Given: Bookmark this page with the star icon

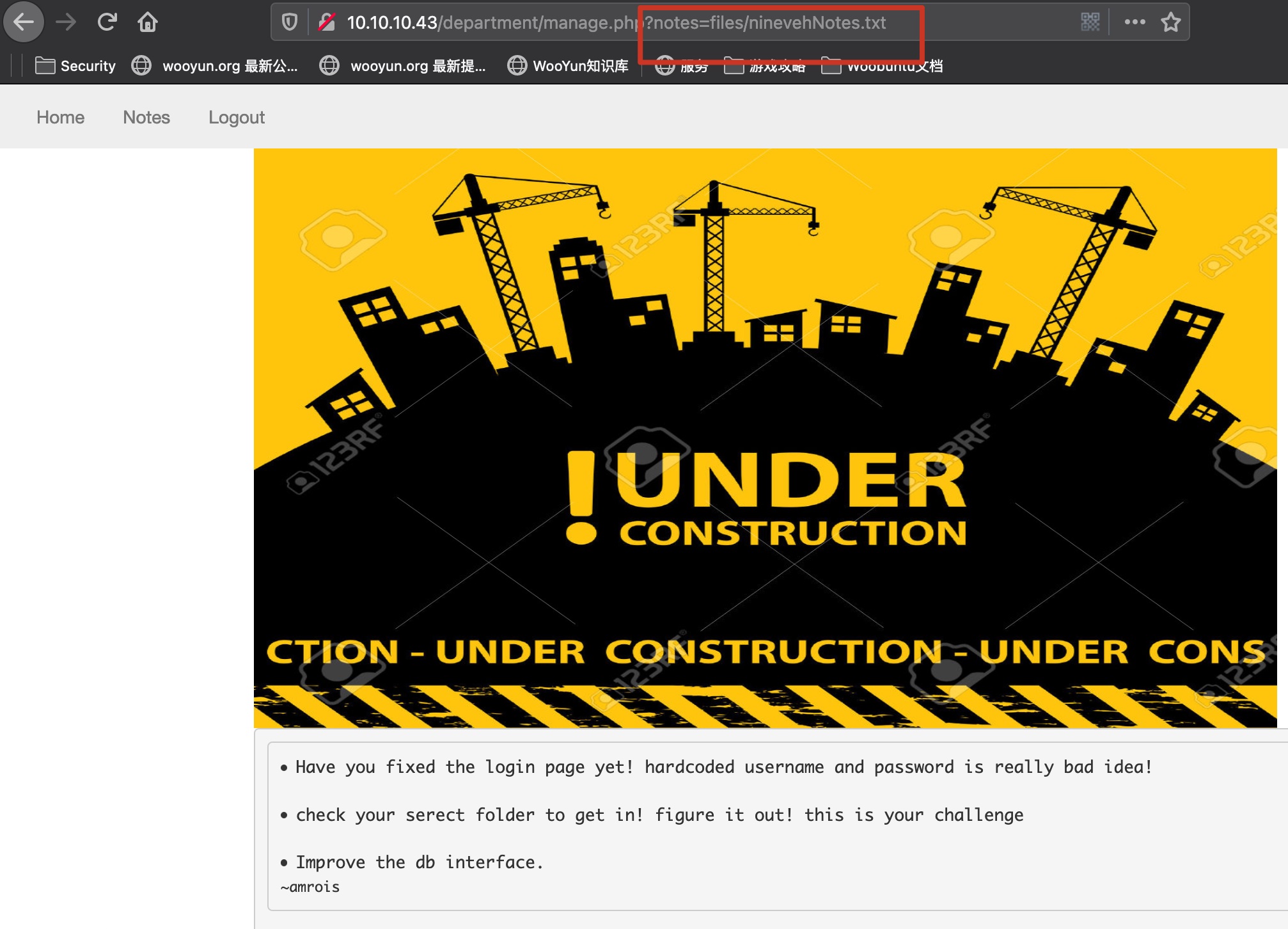Looking at the screenshot, I should 1171,22.
